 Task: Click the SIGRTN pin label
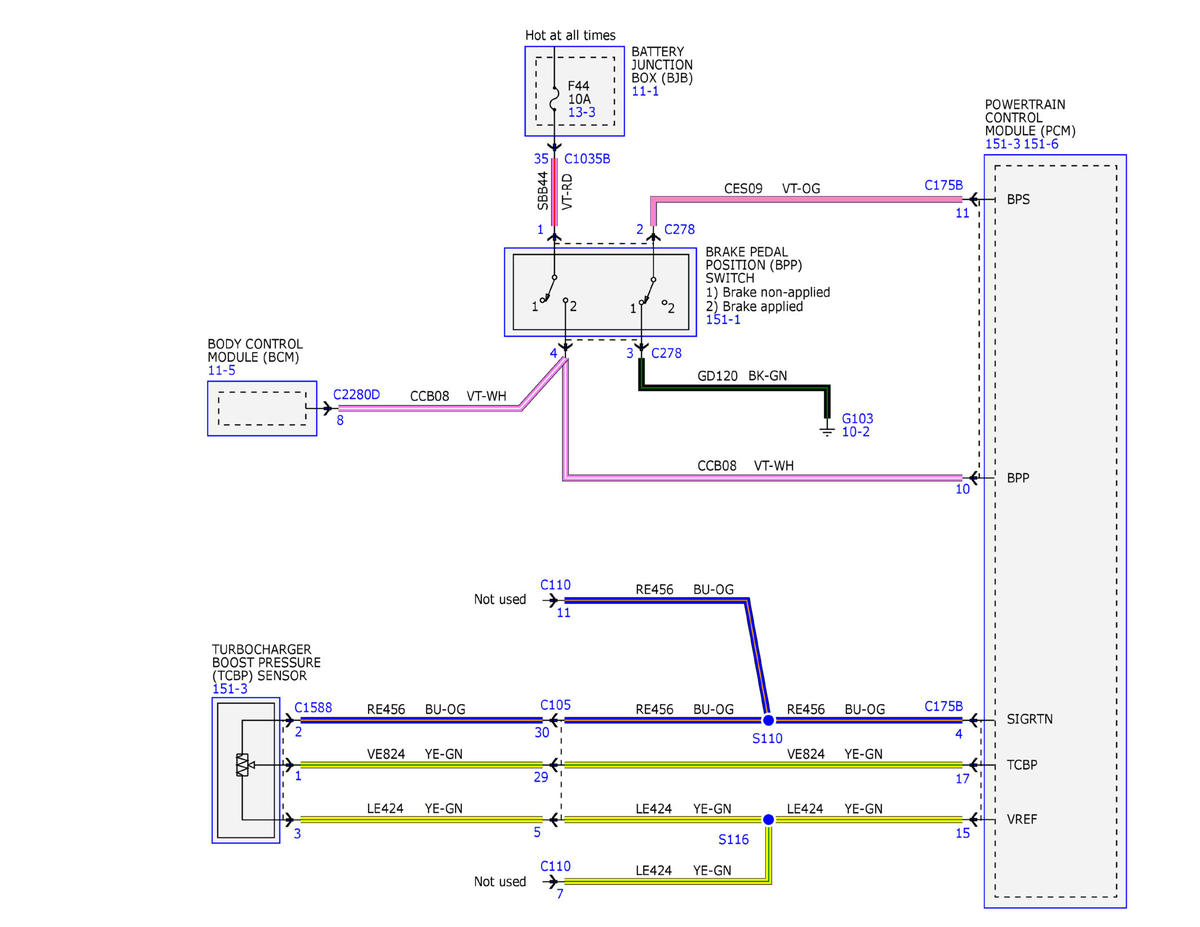coord(1029,719)
